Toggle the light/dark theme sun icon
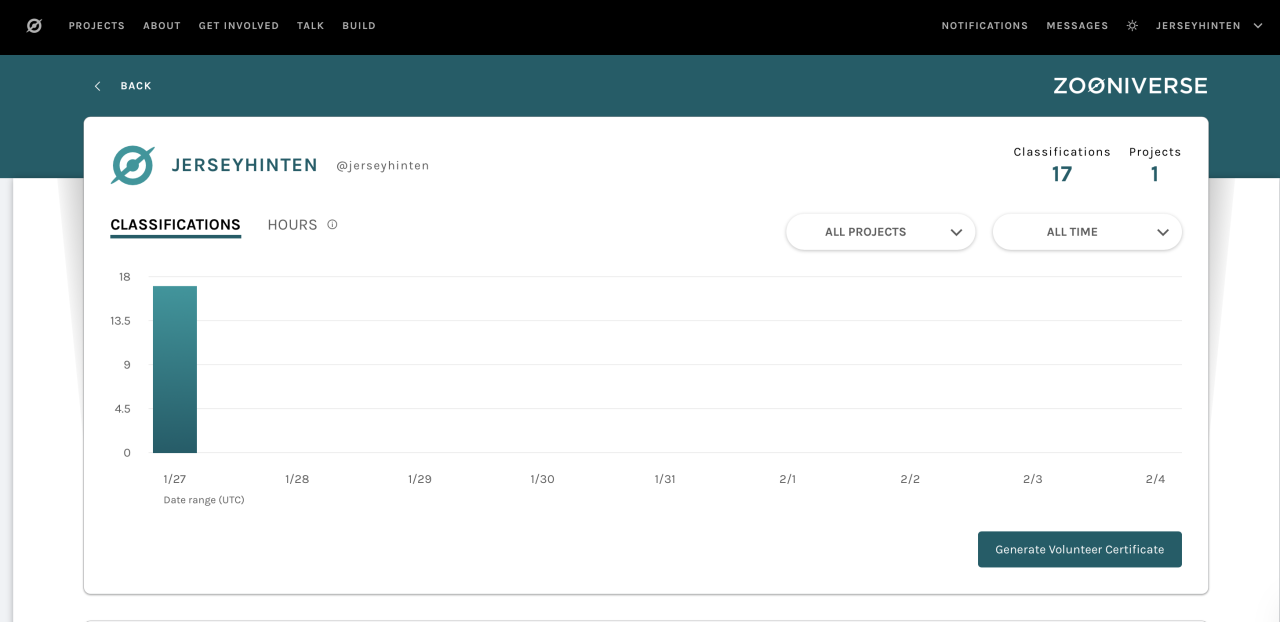 click(x=1132, y=26)
